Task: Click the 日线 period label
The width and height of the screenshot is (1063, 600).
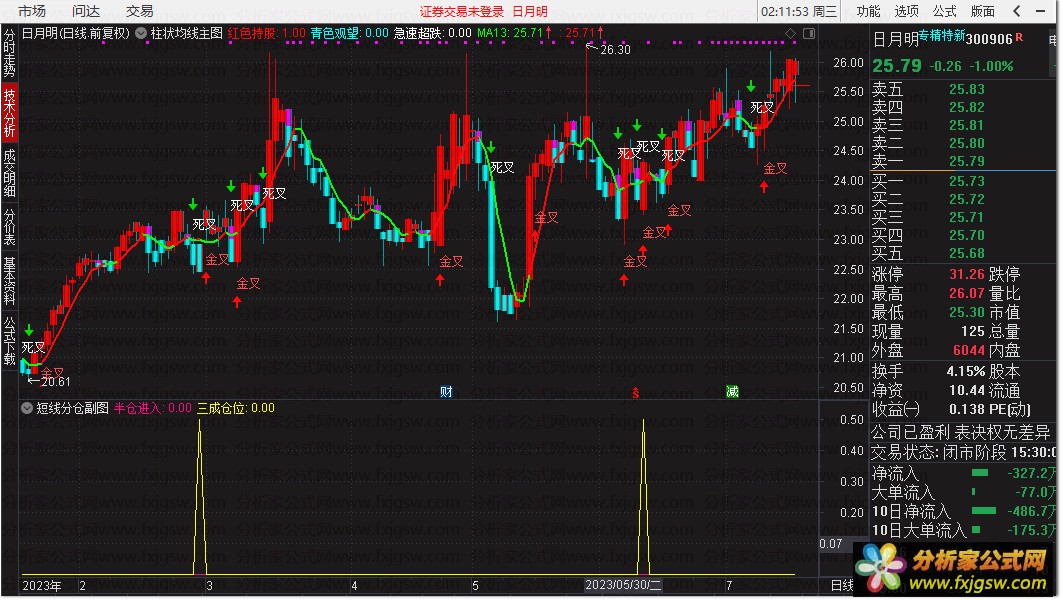Action: tap(842, 585)
